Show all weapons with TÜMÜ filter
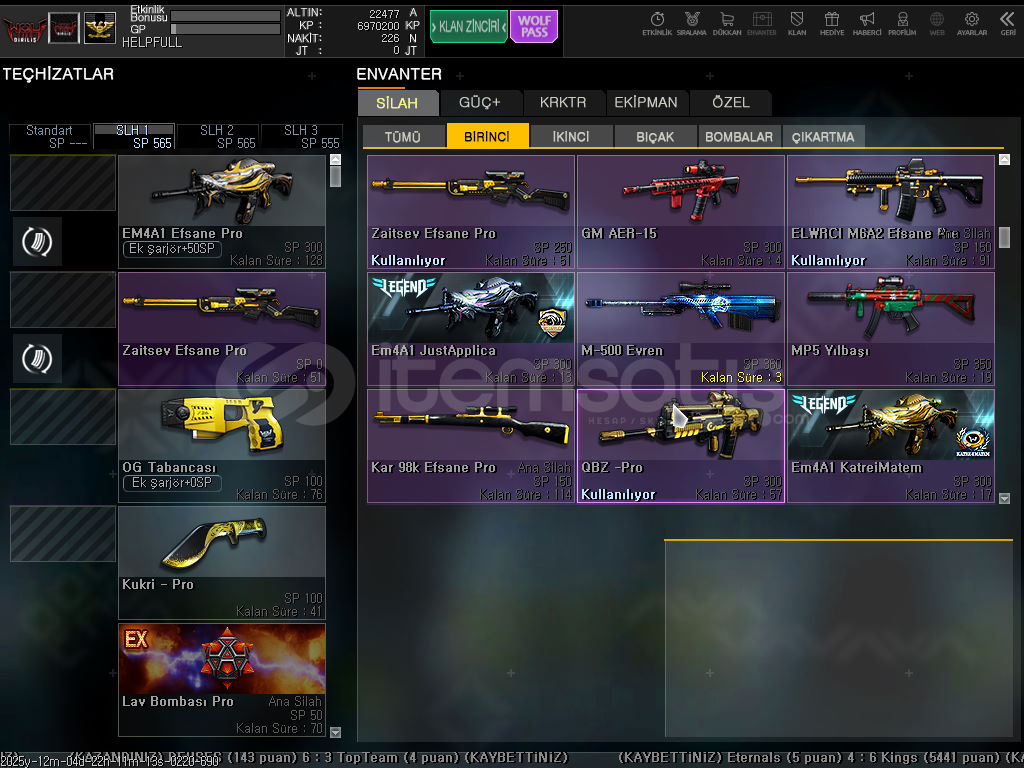The image size is (1024, 768). point(403,136)
